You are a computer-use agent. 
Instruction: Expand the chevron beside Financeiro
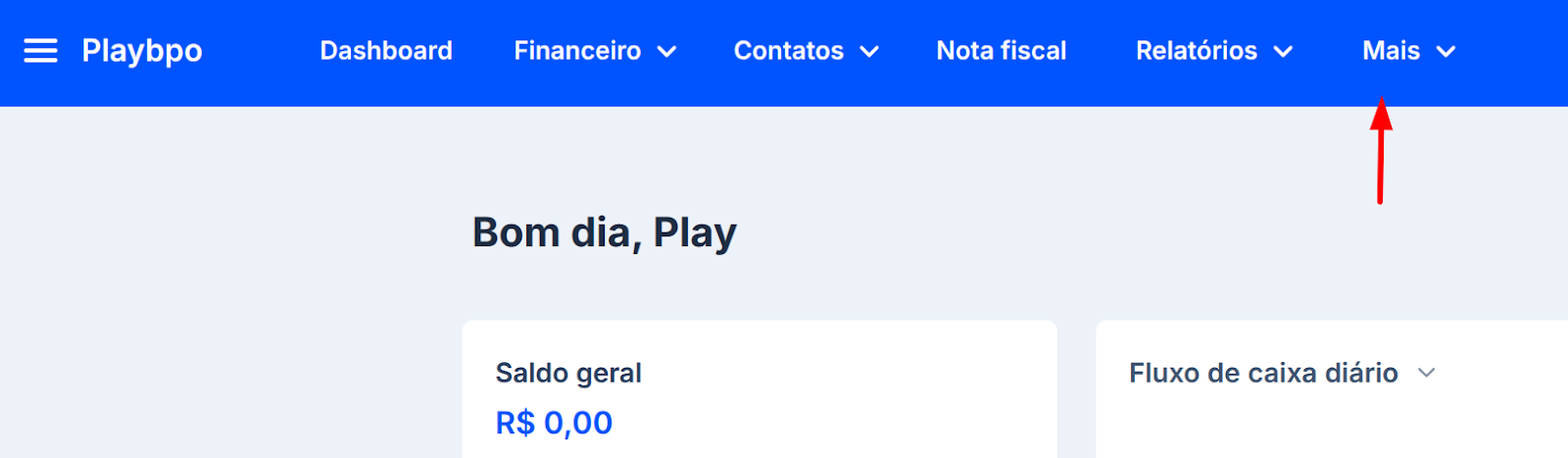(666, 52)
